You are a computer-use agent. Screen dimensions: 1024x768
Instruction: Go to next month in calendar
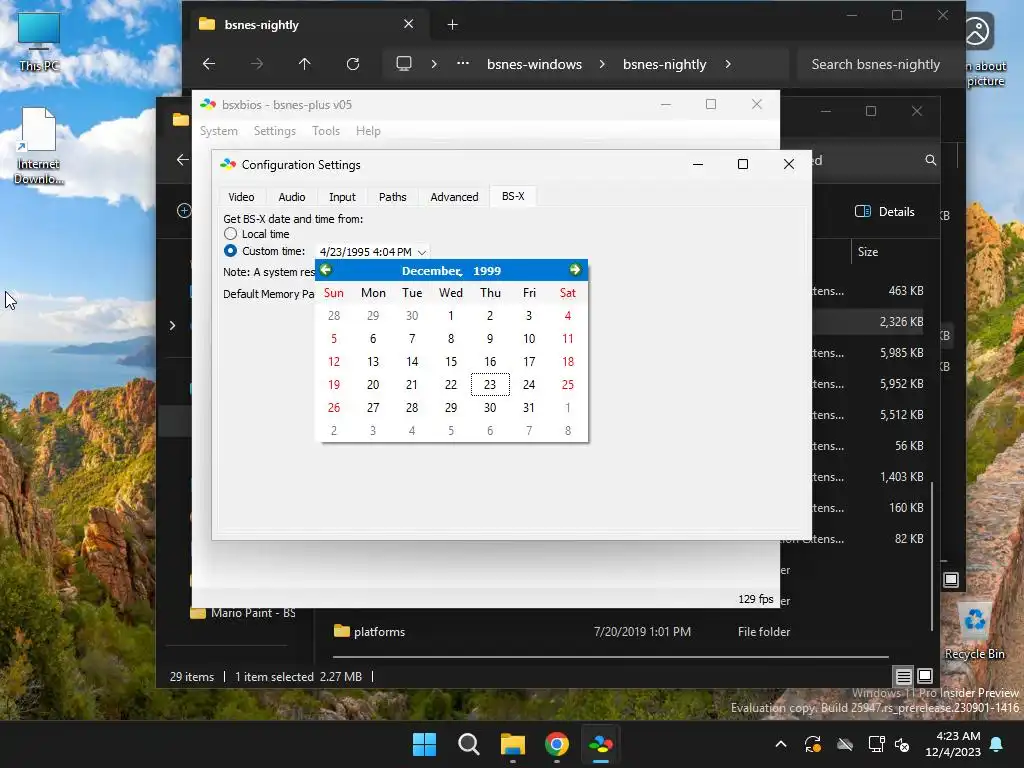pyautogui.click(x=575, y=270)
